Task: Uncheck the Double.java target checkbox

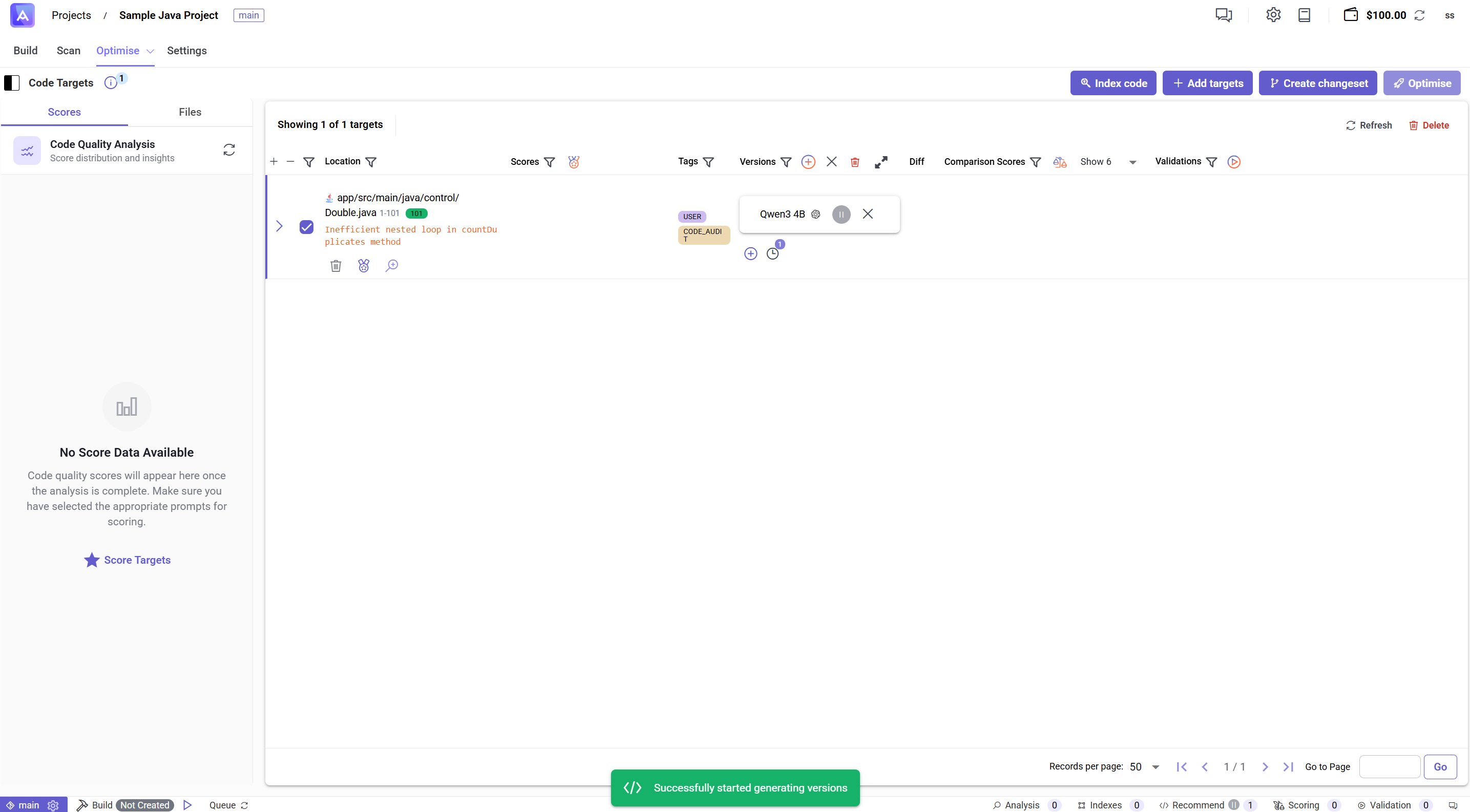Action: click(x=306, y=226)
